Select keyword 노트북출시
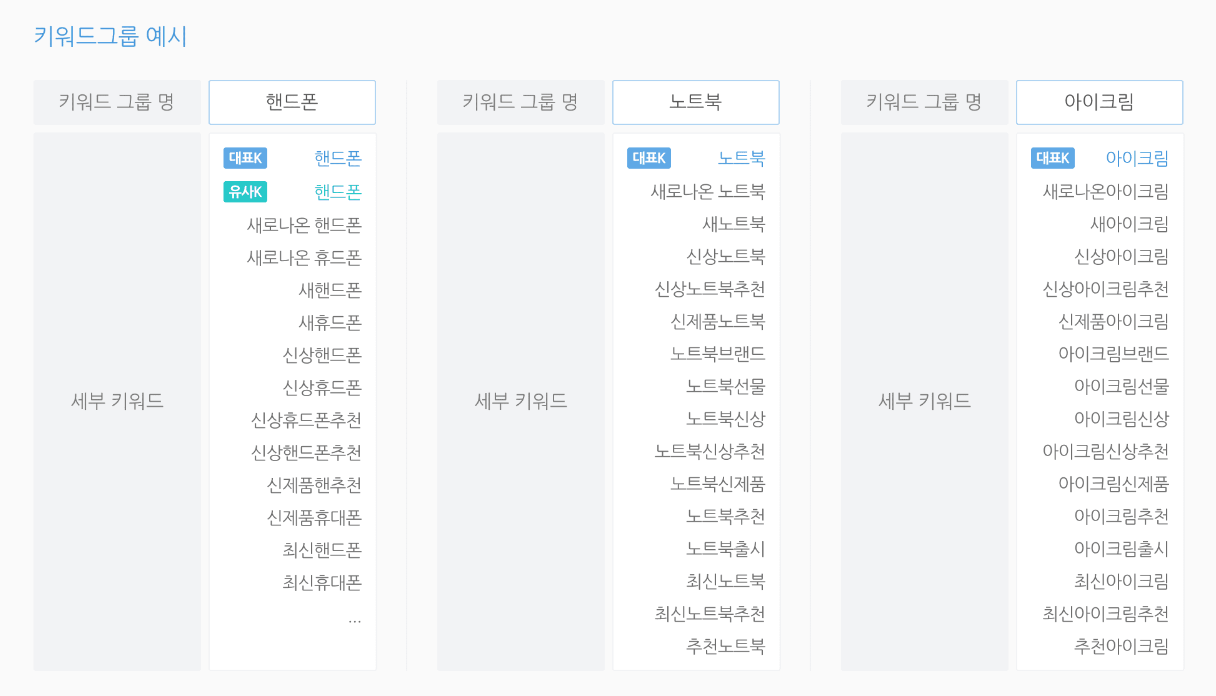 tap(725, 549)
